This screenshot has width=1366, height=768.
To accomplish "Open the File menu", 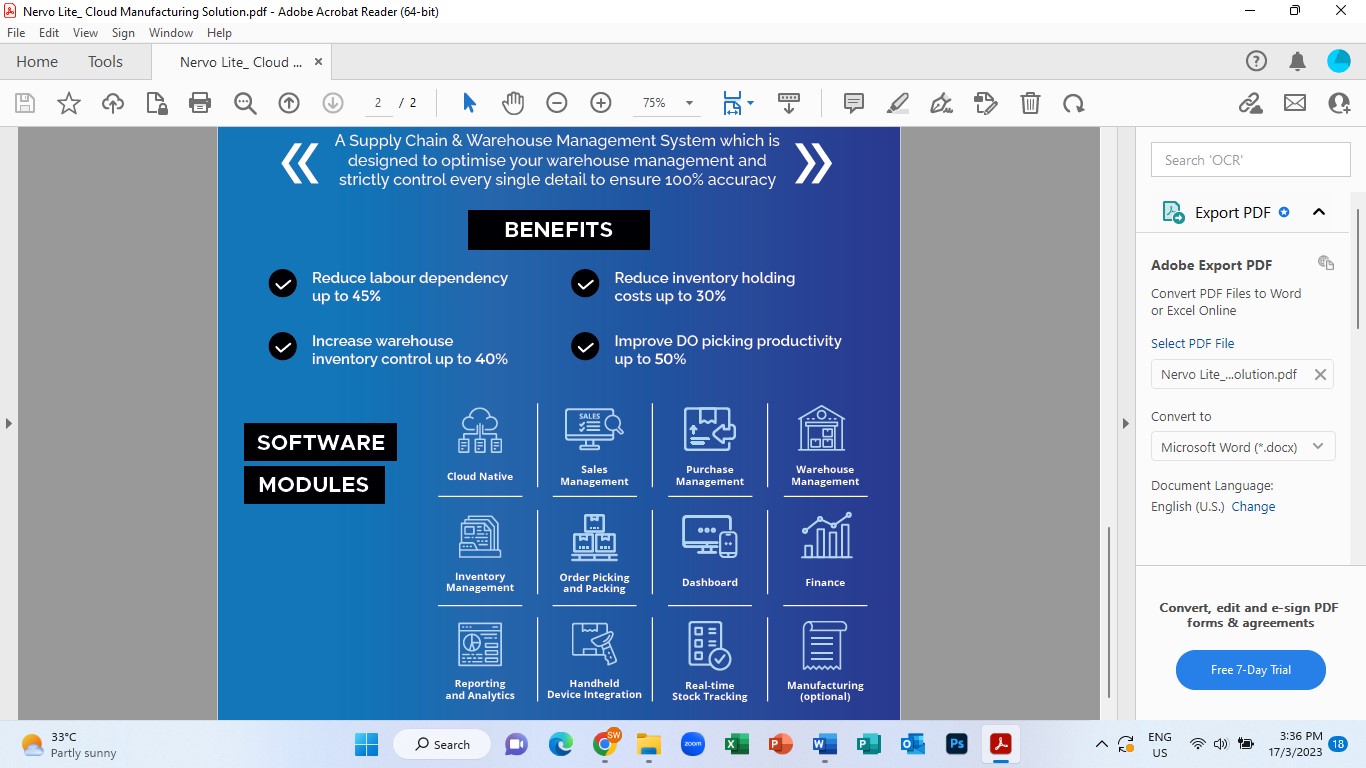I will [x=16, y=33].
